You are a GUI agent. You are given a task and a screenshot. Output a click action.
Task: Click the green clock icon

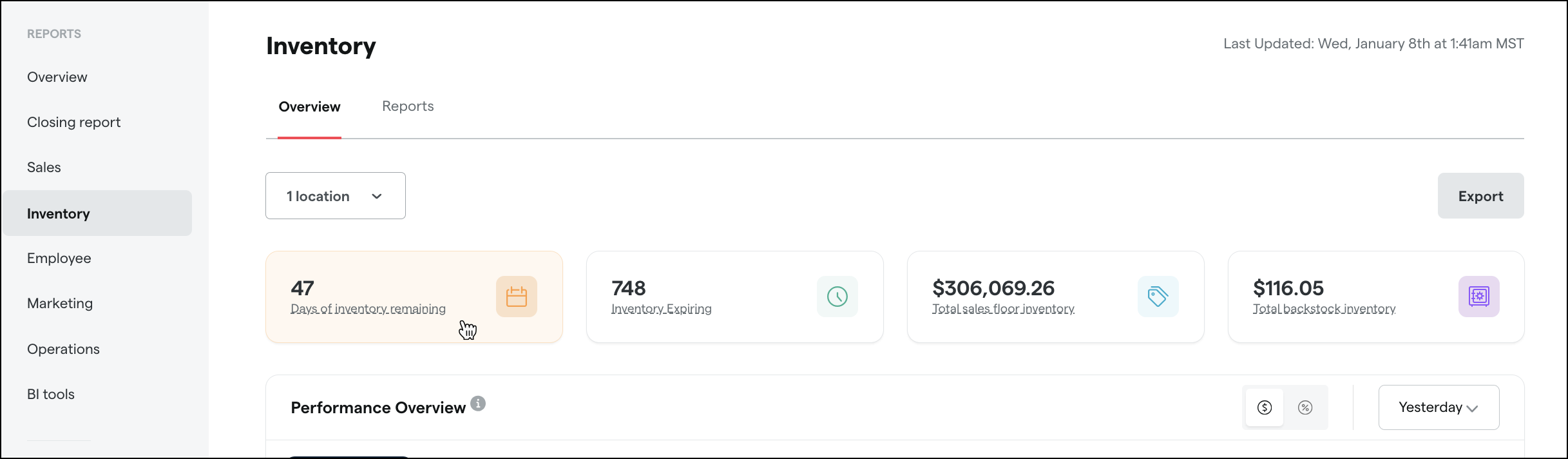tap(837, 297)
